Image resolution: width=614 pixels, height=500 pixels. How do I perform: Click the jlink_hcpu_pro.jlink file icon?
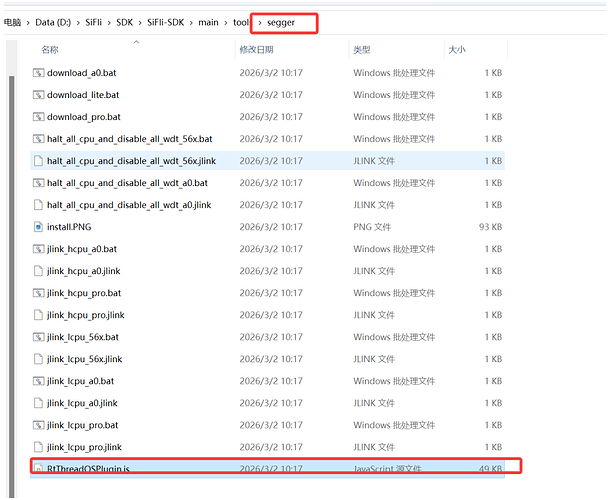38,315
